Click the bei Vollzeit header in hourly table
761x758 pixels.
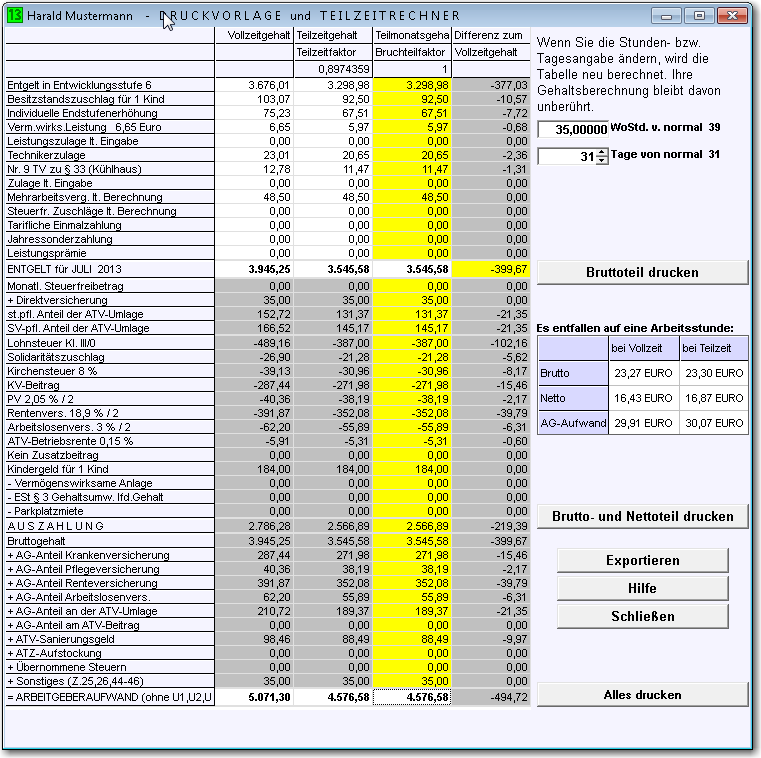tap(644, 348)
